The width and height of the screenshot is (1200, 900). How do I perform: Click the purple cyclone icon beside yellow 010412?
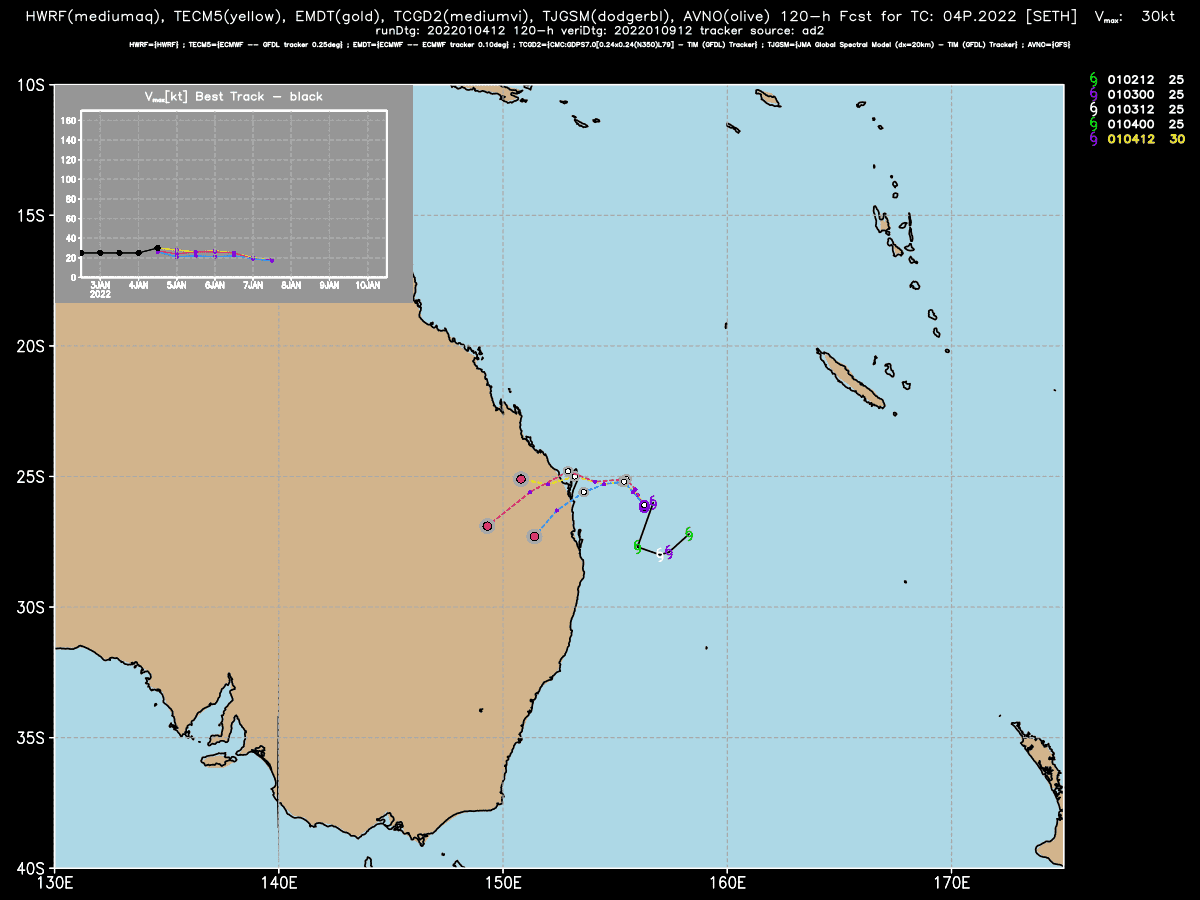tap(1093, 139)
